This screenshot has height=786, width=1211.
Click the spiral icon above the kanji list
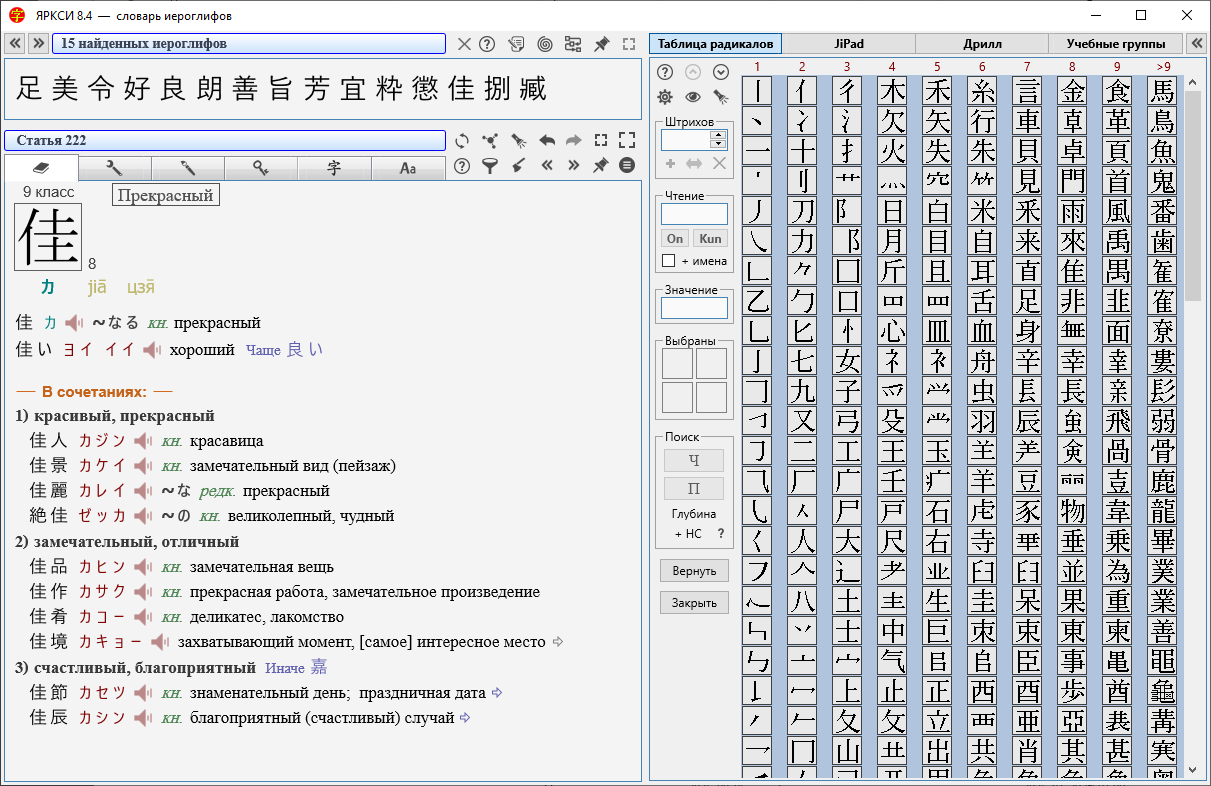544,44
